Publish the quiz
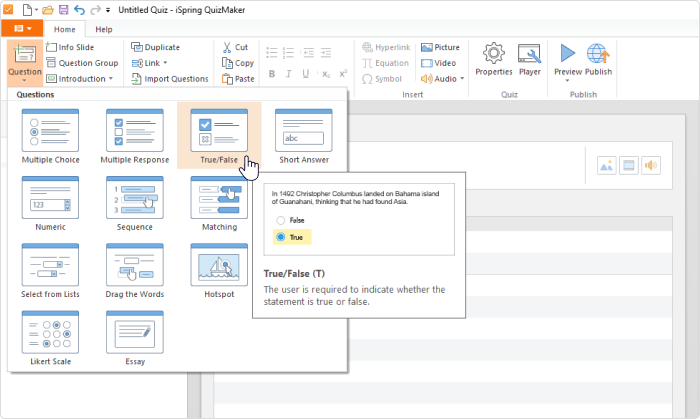 (x=598, y=59)
